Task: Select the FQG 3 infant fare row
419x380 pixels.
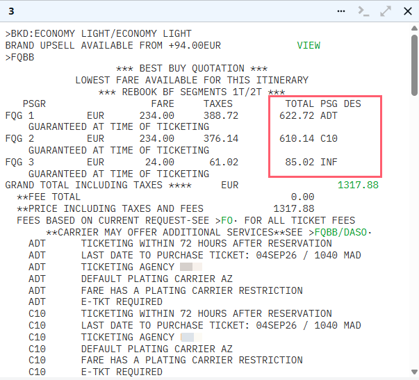Action: [171, 162]
